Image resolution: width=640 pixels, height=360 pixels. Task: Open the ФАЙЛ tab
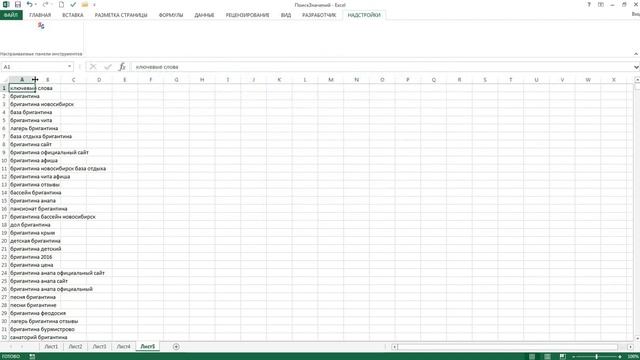pyautogui.click(x=11, y=15)
